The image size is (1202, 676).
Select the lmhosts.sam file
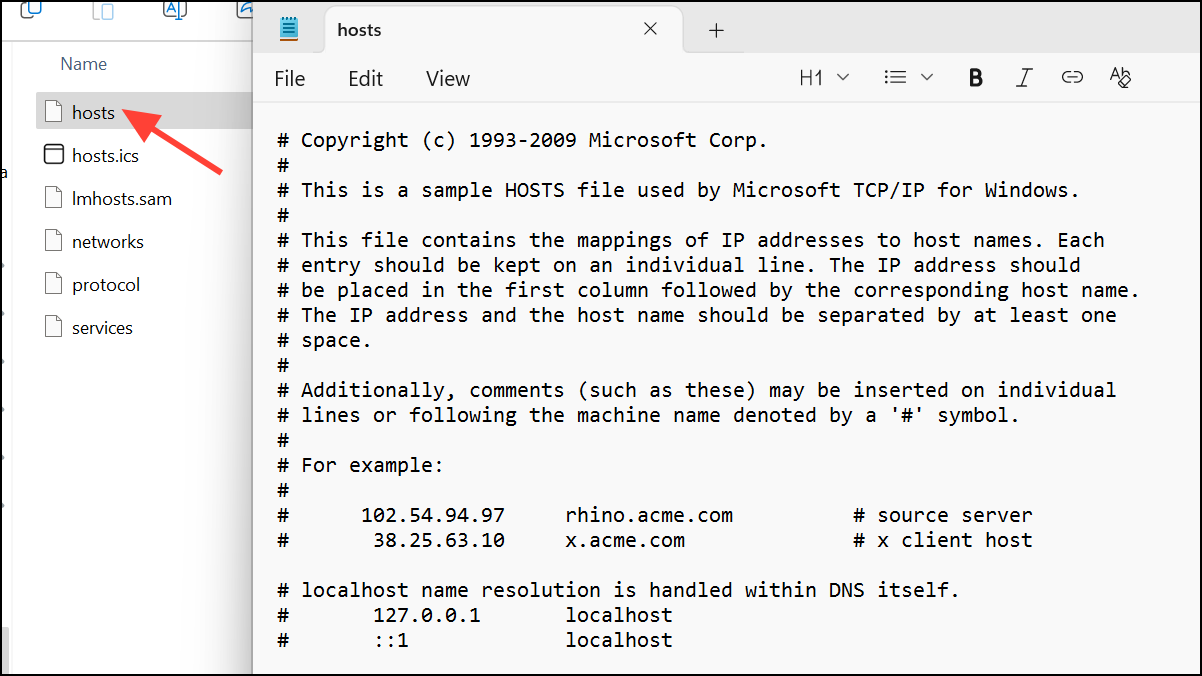coord(121,199)
